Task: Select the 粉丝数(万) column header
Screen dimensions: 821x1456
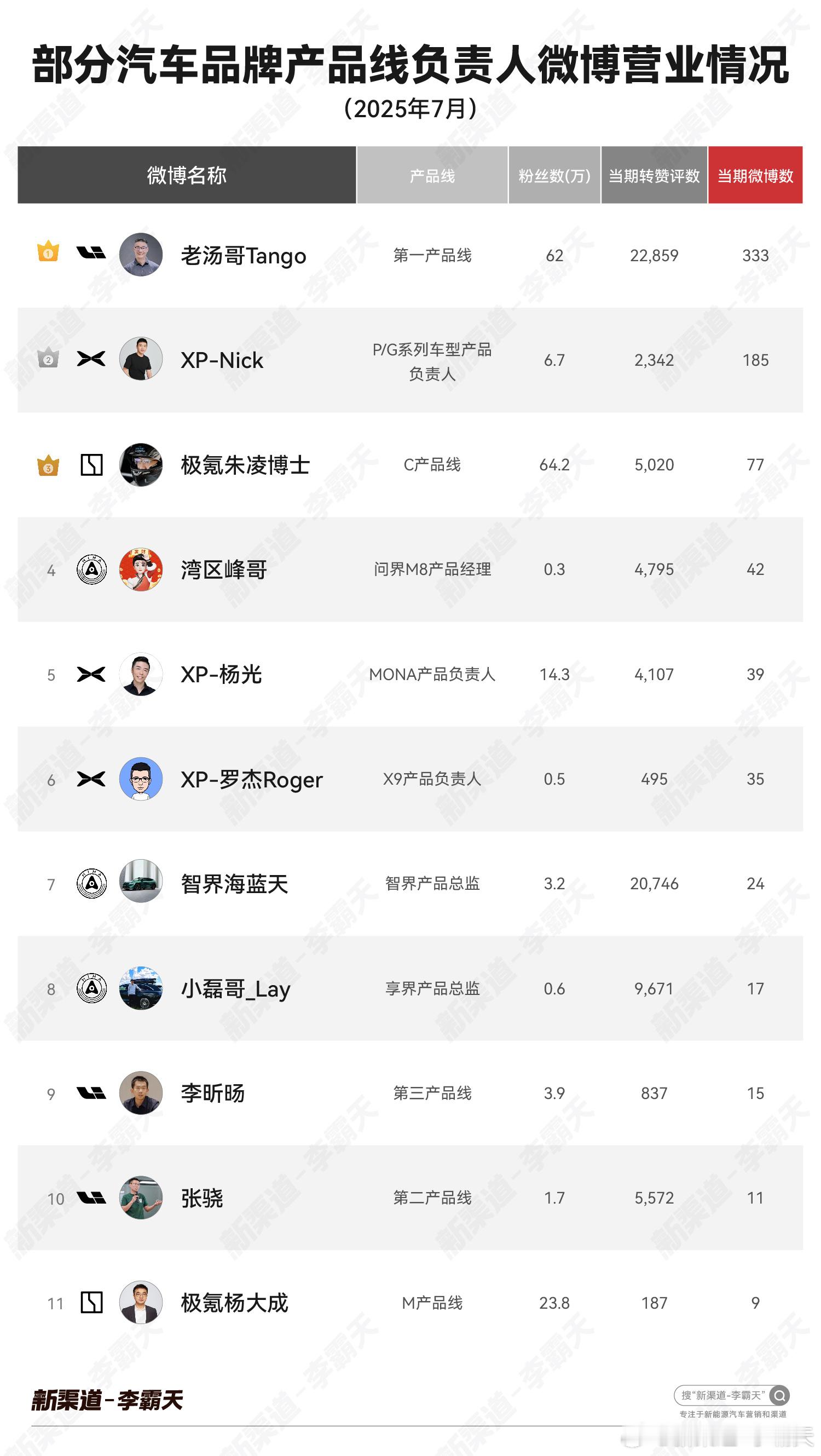Action: click(554, 175)
